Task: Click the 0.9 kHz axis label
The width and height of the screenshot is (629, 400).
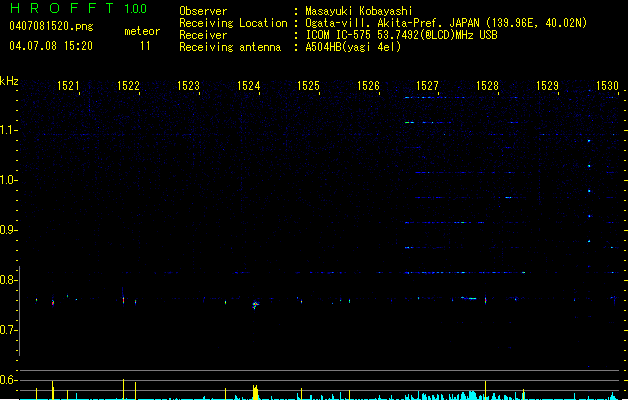Action: (x=8, y=230)
